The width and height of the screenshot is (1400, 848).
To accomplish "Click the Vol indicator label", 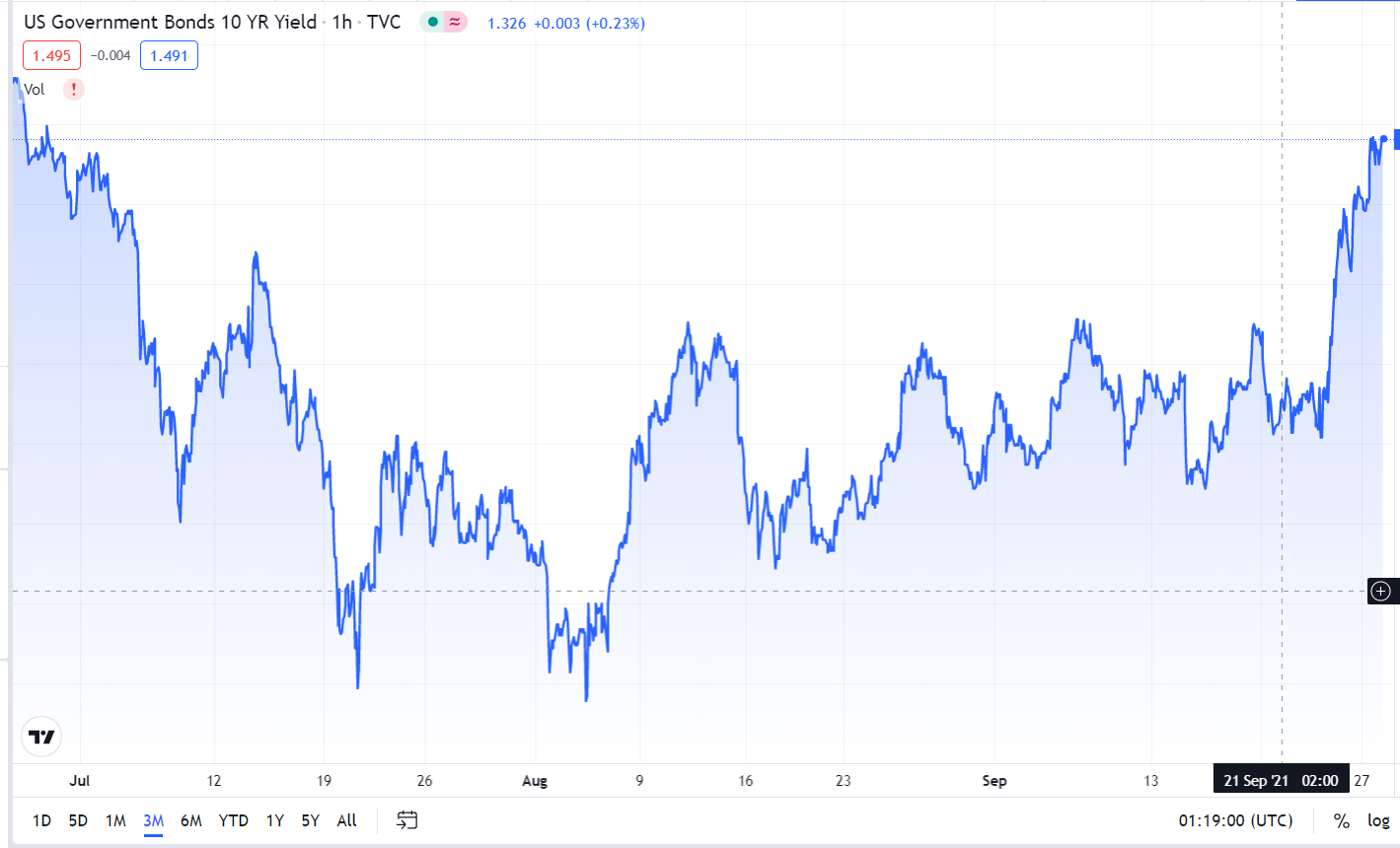I will point(35,90).
